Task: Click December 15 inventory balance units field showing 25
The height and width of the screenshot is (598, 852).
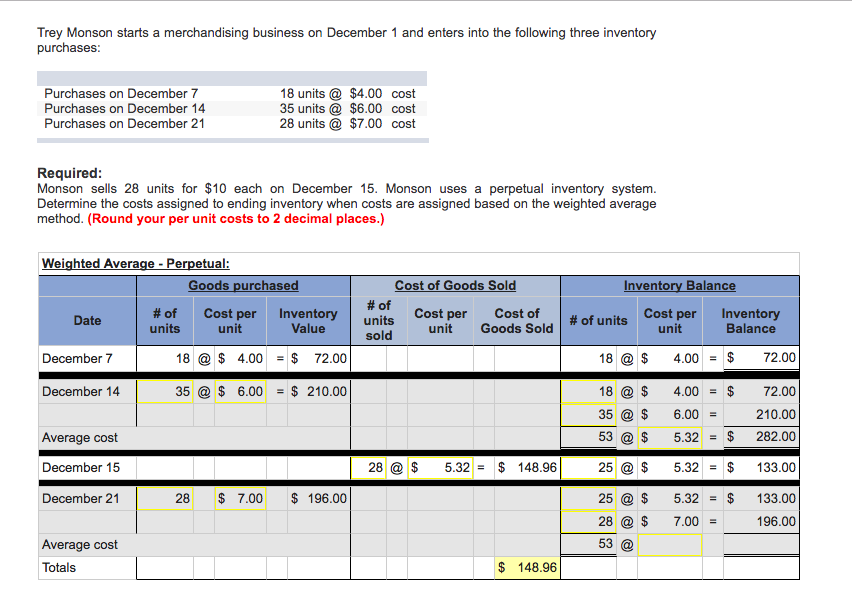Action: coord(588,468)
